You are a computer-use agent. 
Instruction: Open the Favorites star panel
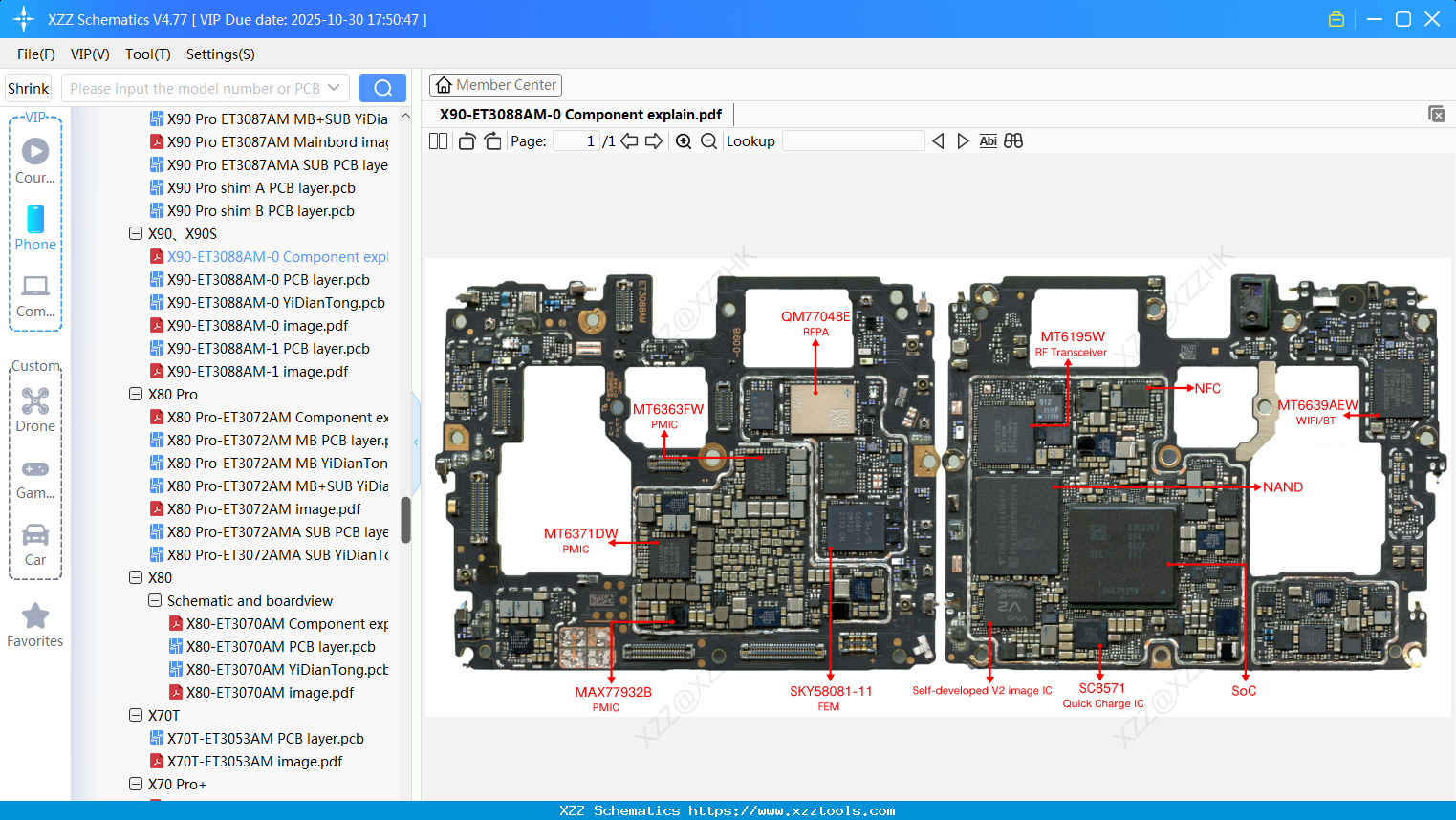34,623
